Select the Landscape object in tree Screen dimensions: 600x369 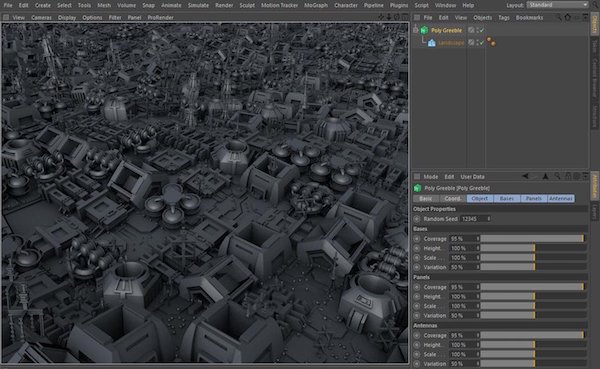pyautogui.click(x=451, y=43)
